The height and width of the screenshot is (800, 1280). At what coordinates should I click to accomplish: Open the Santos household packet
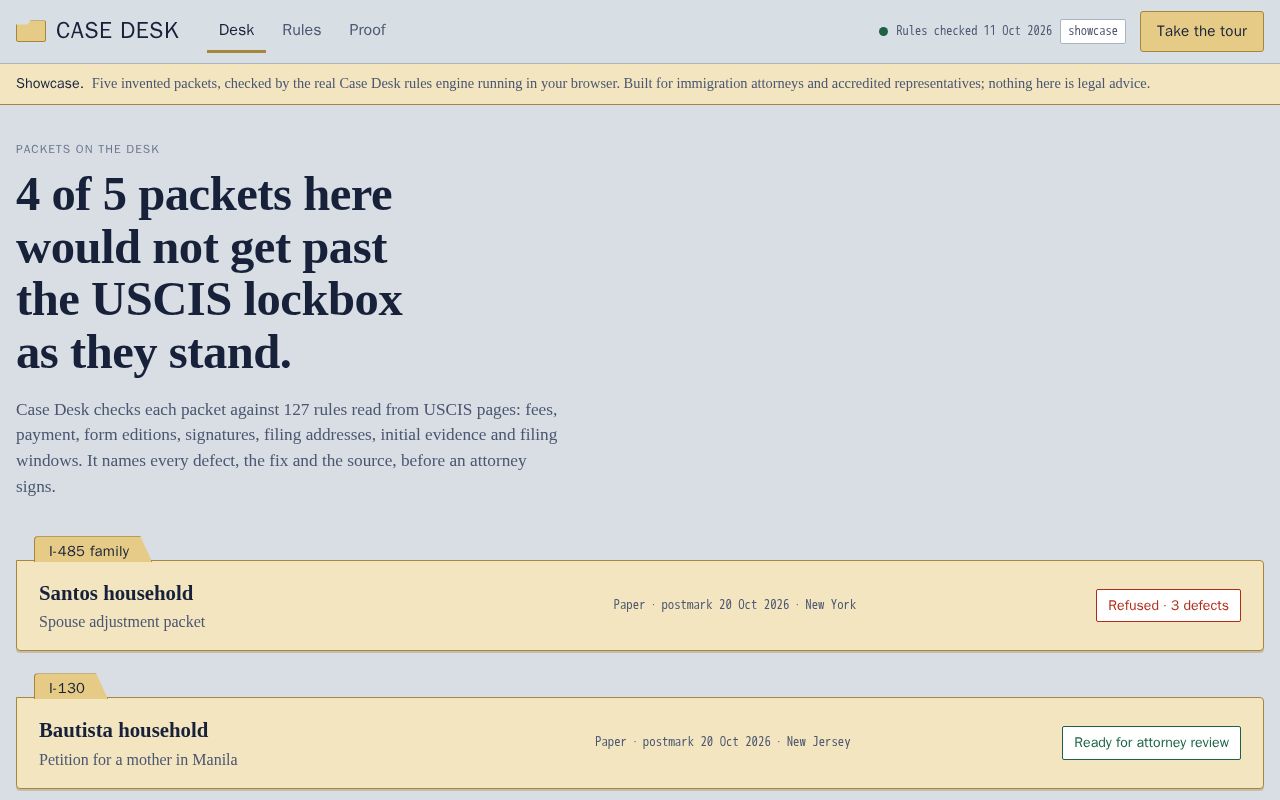[640, 605]
